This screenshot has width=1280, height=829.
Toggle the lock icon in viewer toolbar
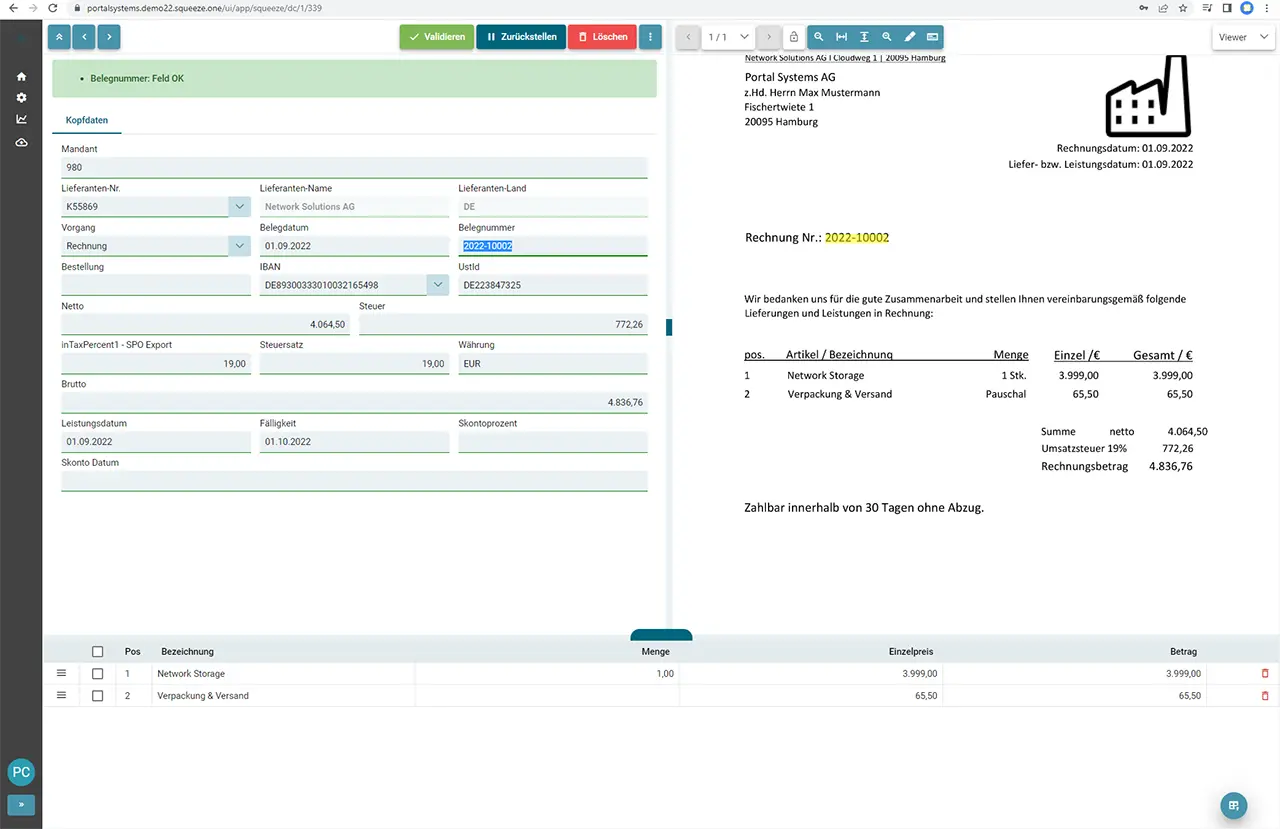coord(794,37)
